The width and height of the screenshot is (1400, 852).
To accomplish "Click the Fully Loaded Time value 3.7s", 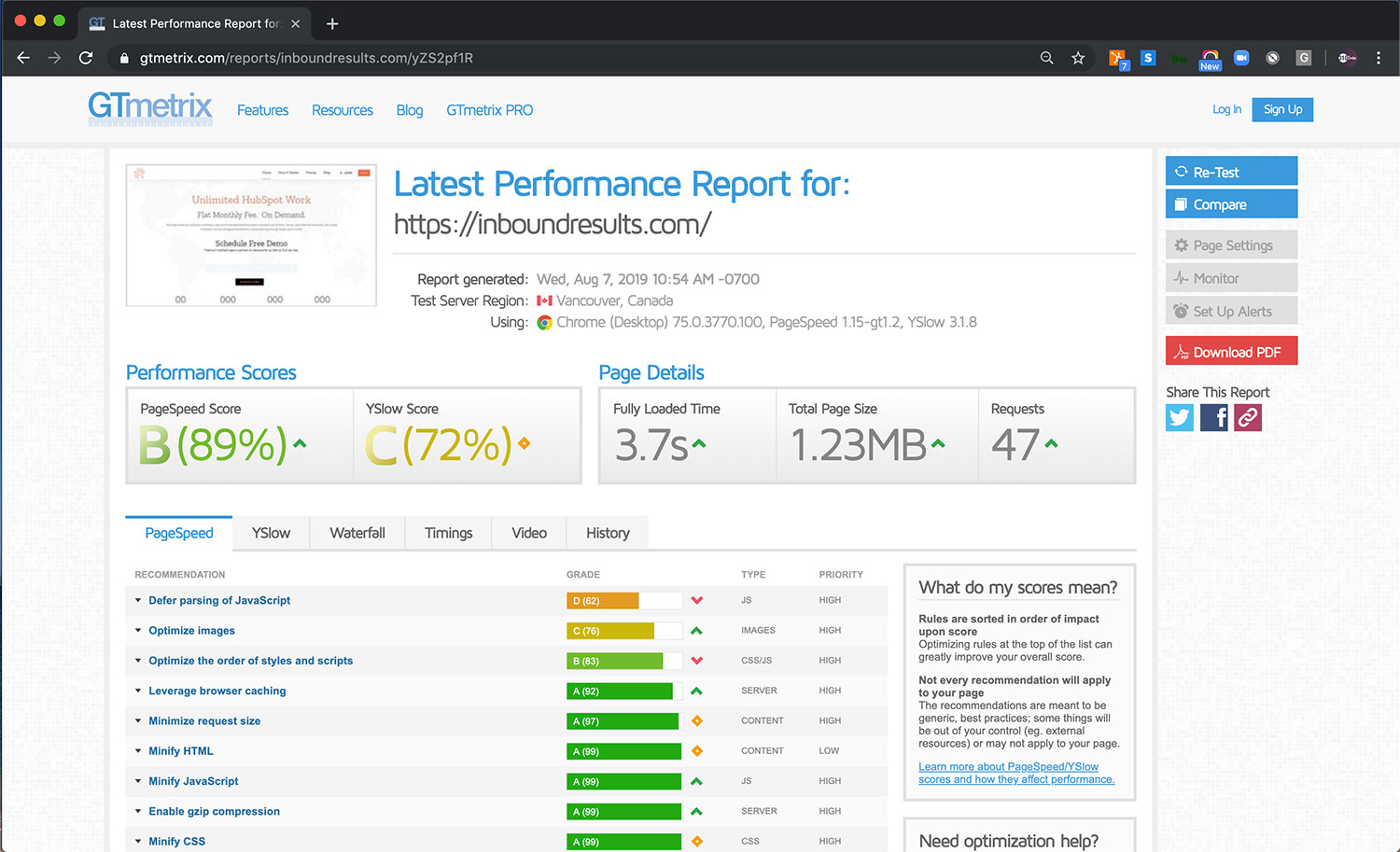I will click(651, 445).
